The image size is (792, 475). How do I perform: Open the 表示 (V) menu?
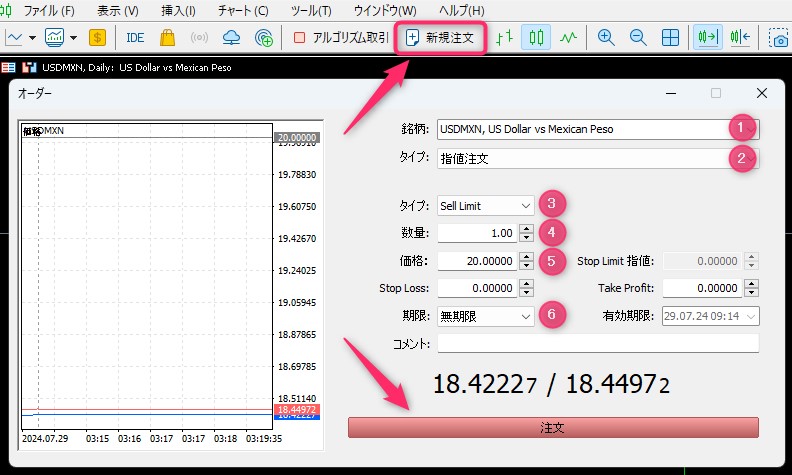tap(118, 11)
